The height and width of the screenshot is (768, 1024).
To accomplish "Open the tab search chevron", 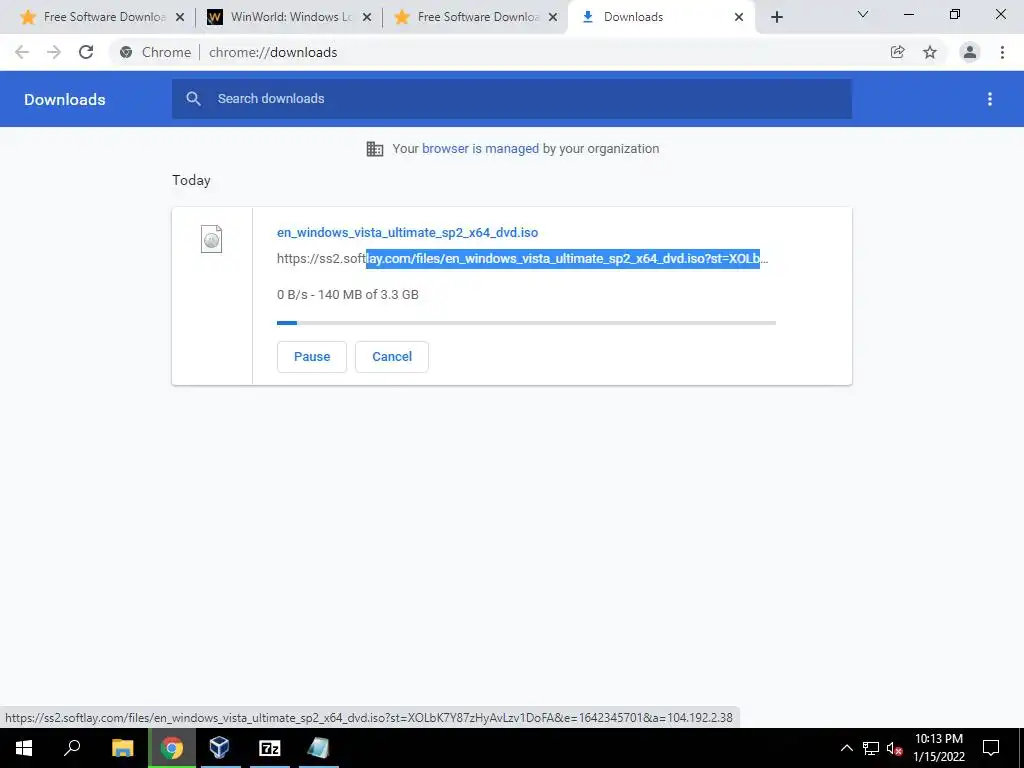I will point(863,14).
